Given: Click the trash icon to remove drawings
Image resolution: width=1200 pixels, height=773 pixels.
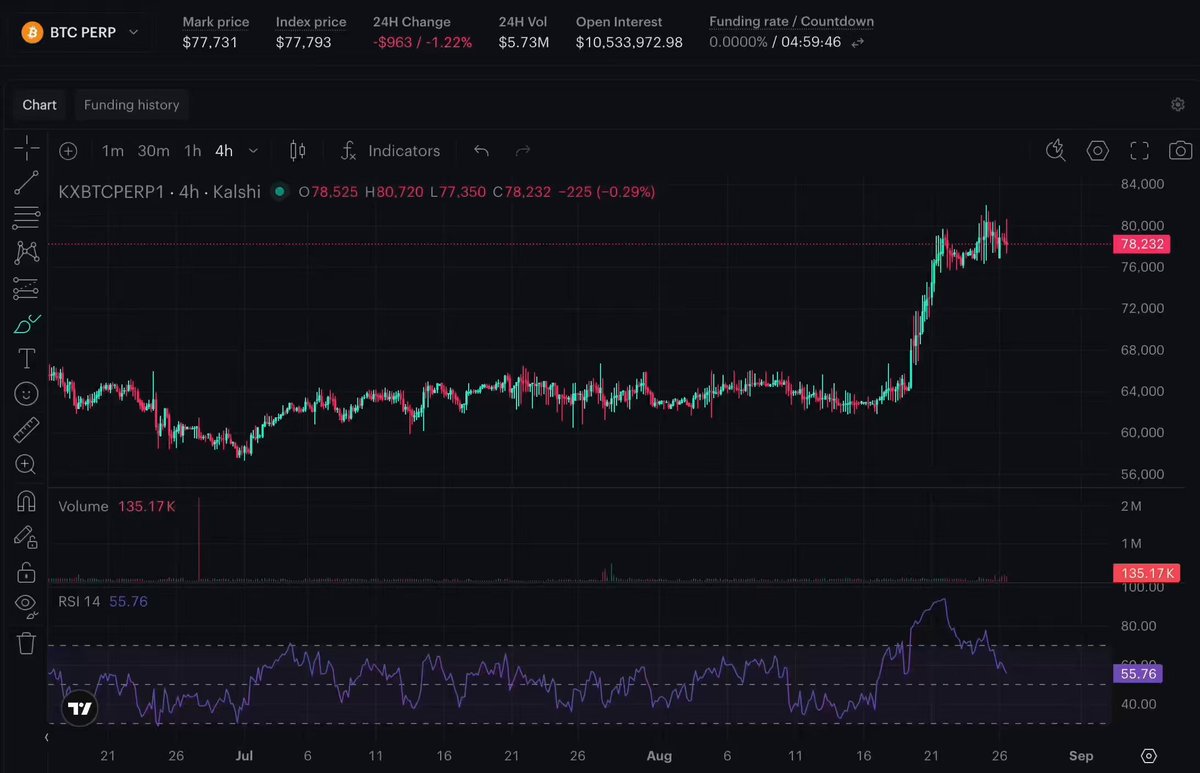Looking at the screenshot, I should 27,642.
